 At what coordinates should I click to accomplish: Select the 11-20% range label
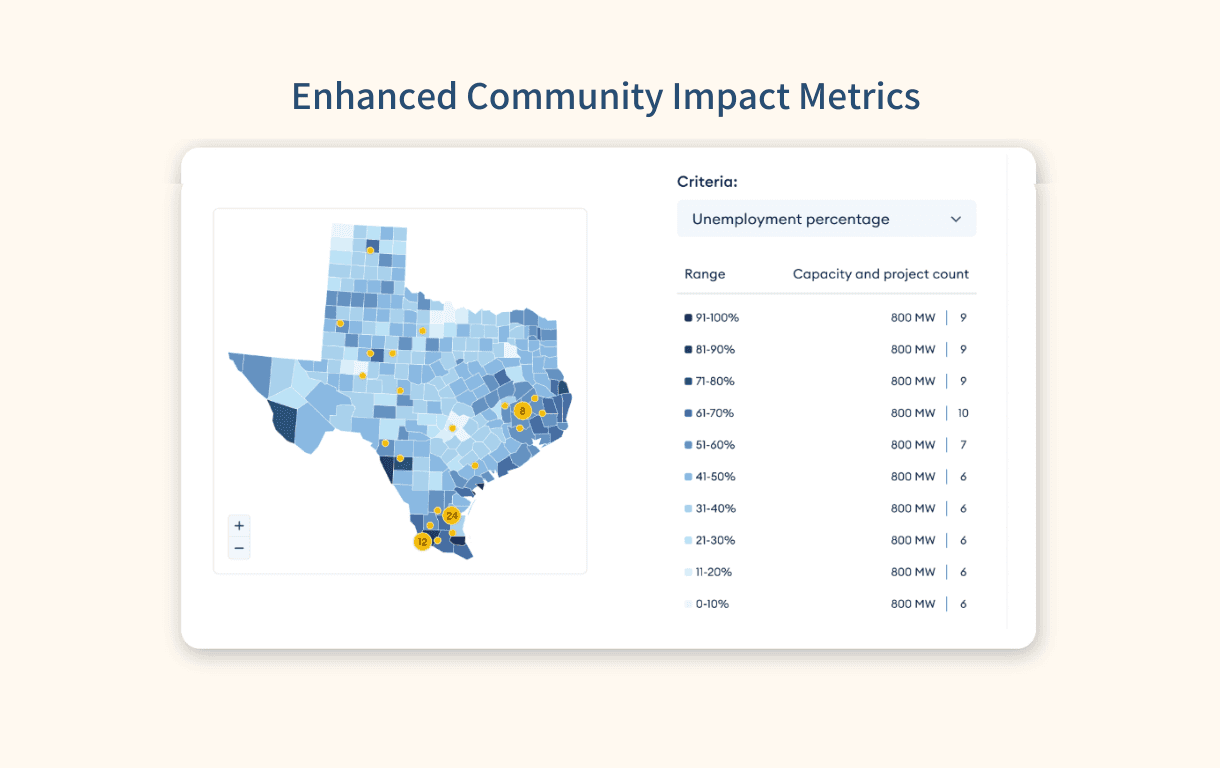[x=714, y=572]
